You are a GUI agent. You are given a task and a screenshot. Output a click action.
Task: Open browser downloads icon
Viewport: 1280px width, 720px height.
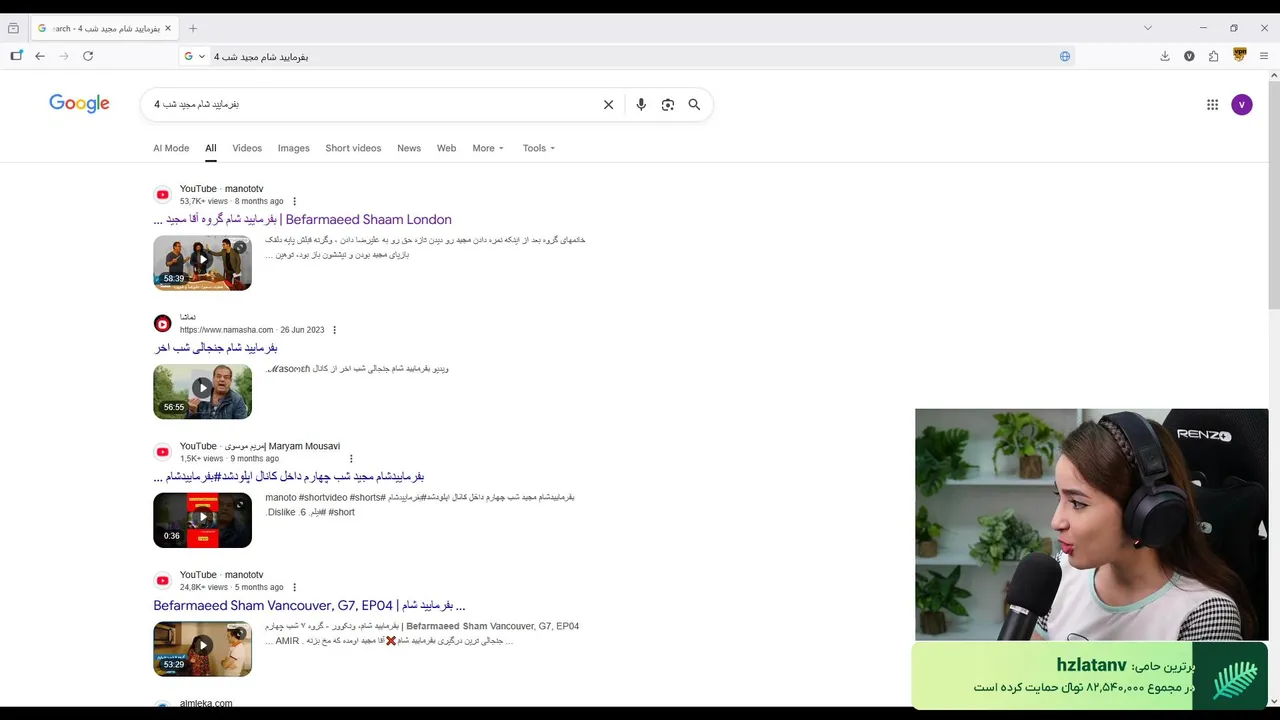1165,56
